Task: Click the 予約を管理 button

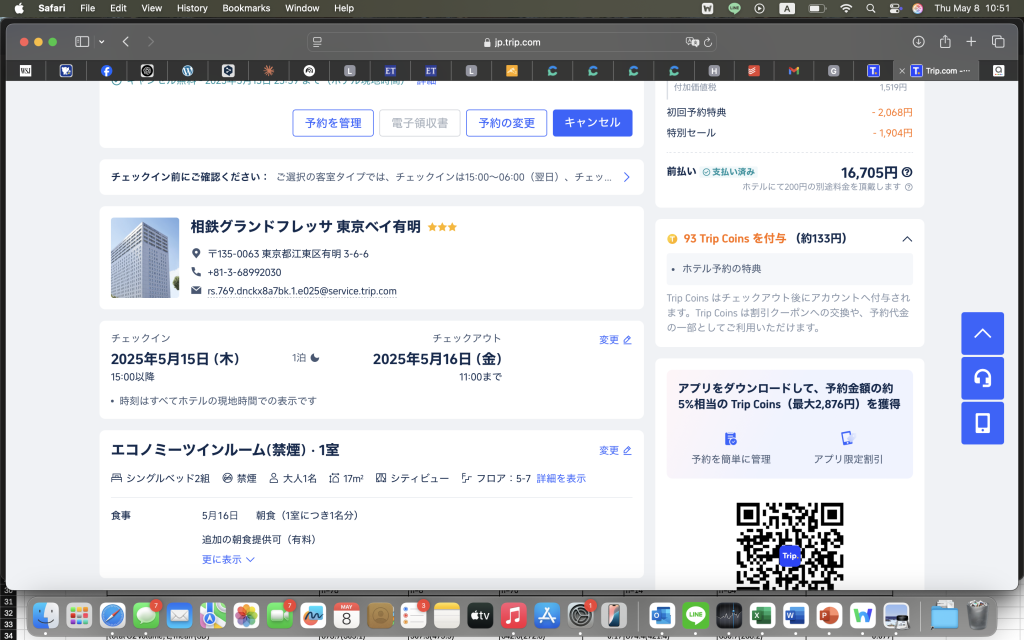Action: click(333, 123)
